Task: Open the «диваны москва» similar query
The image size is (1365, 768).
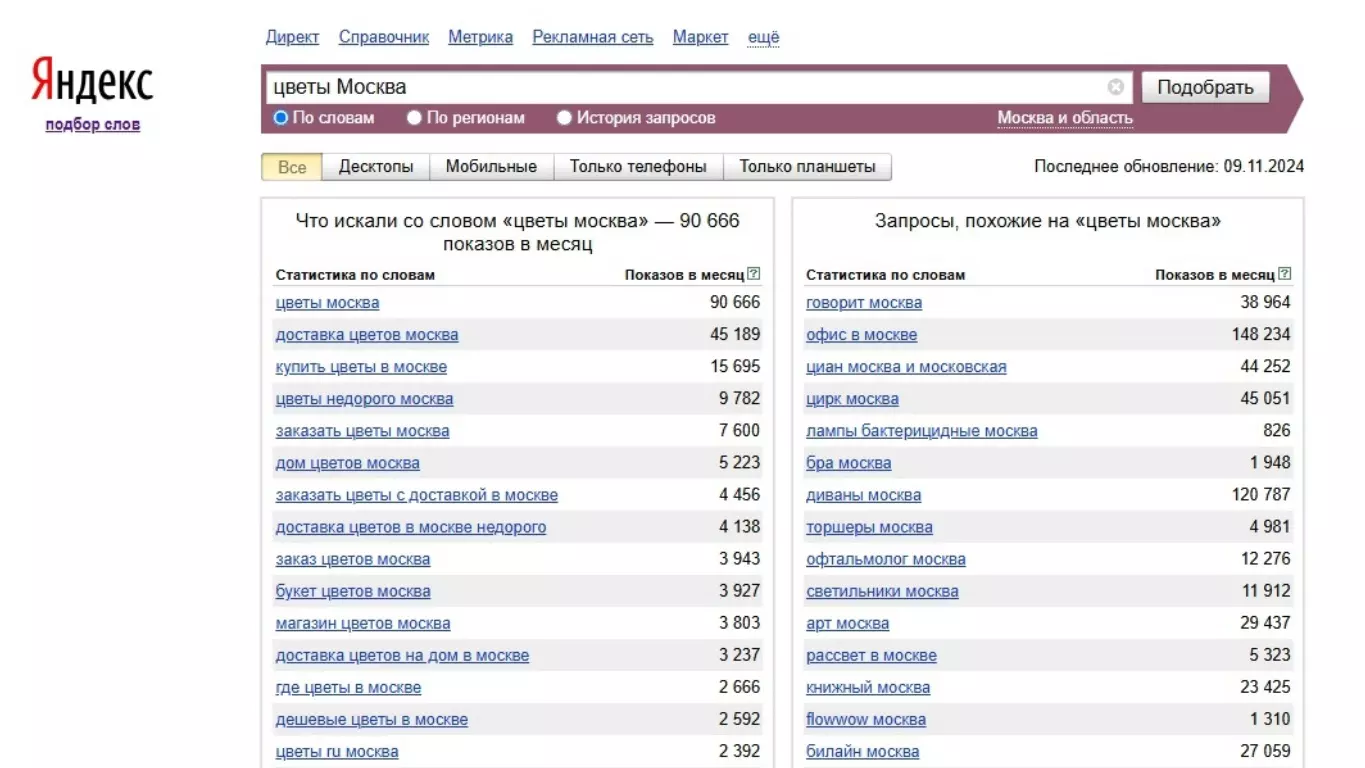Action: 864,495
